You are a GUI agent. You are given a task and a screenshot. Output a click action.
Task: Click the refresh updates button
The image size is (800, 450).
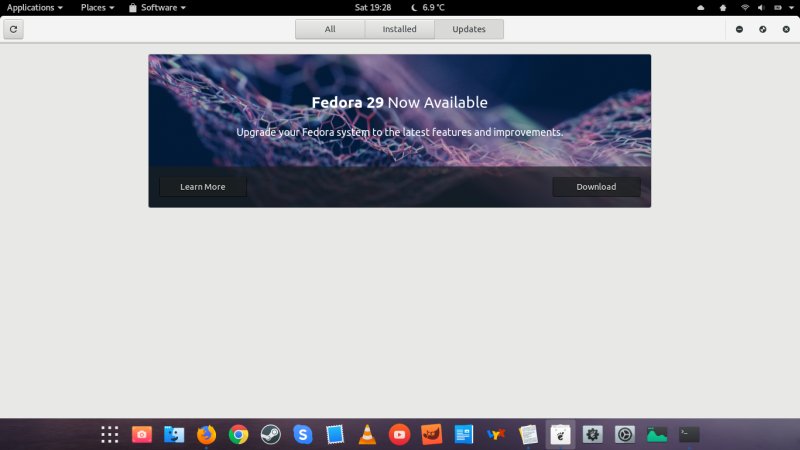(x=13, y=29)
